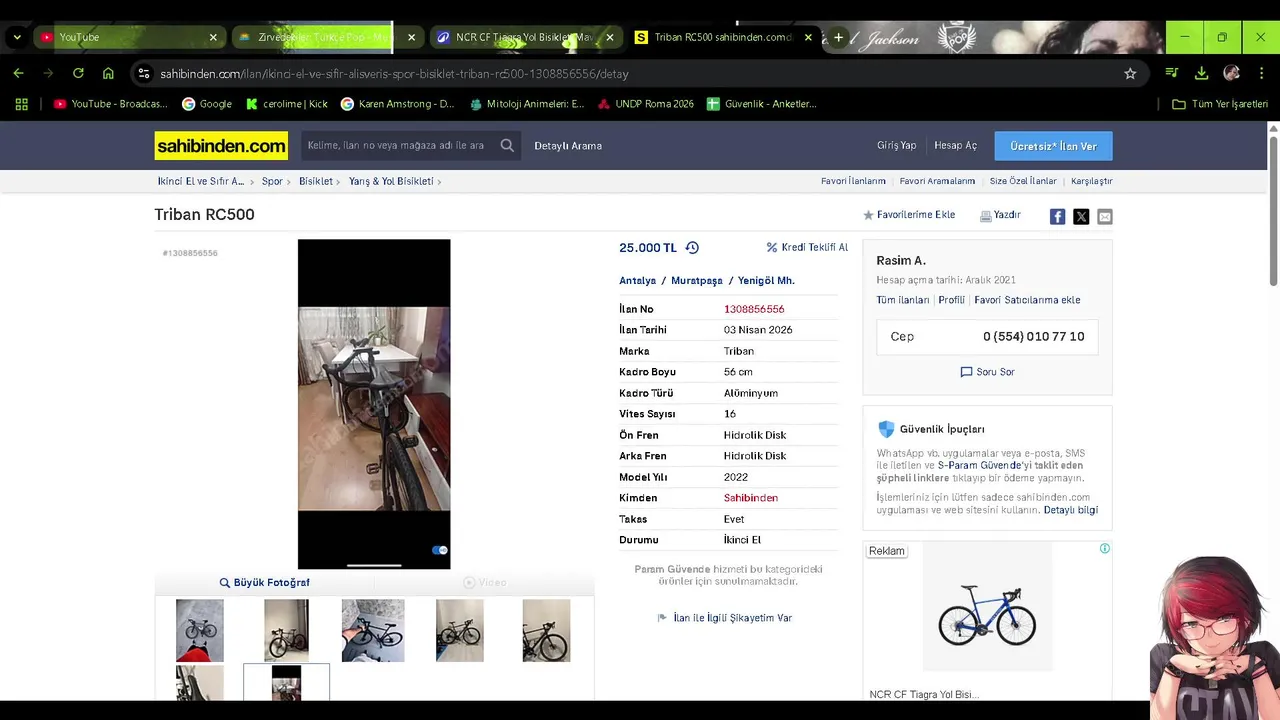Open Detaylı Arama
This screenshot has width=1280, height=720.
pos(568,146)
